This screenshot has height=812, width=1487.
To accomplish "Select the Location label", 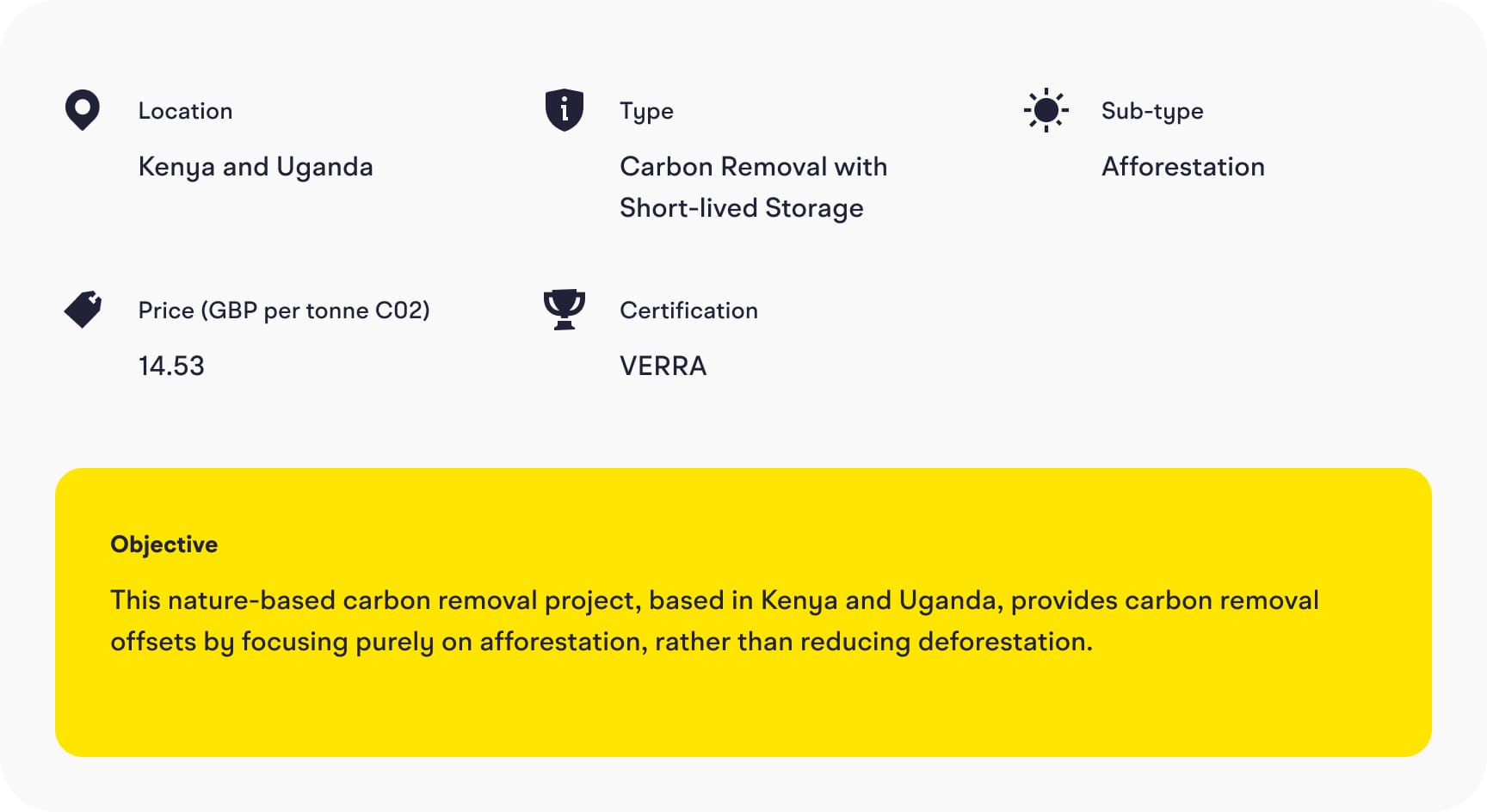I will click(x=185, y=111).
